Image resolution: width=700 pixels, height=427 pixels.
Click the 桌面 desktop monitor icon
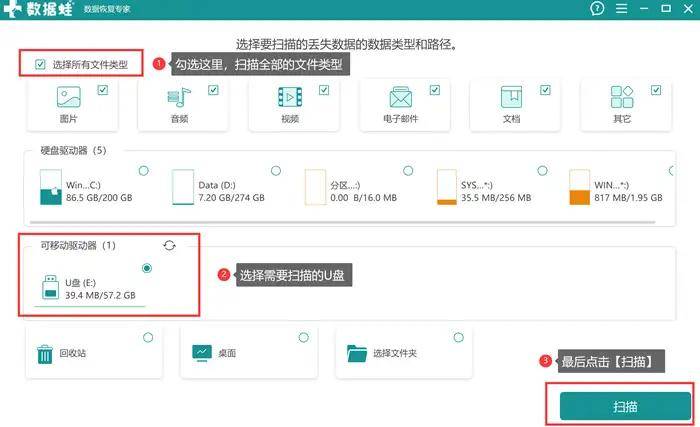pos(202,353)
